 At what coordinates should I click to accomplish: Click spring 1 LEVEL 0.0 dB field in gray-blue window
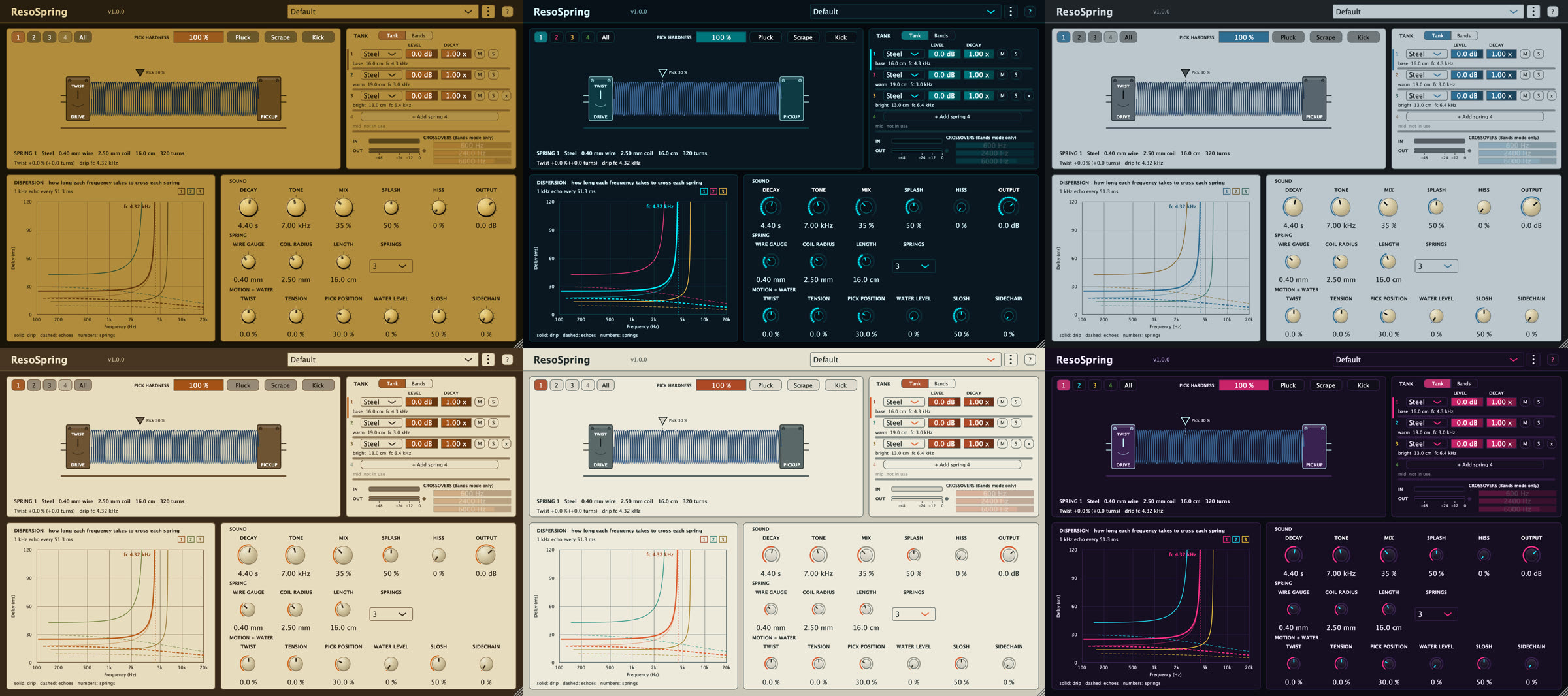(1467, 54)
